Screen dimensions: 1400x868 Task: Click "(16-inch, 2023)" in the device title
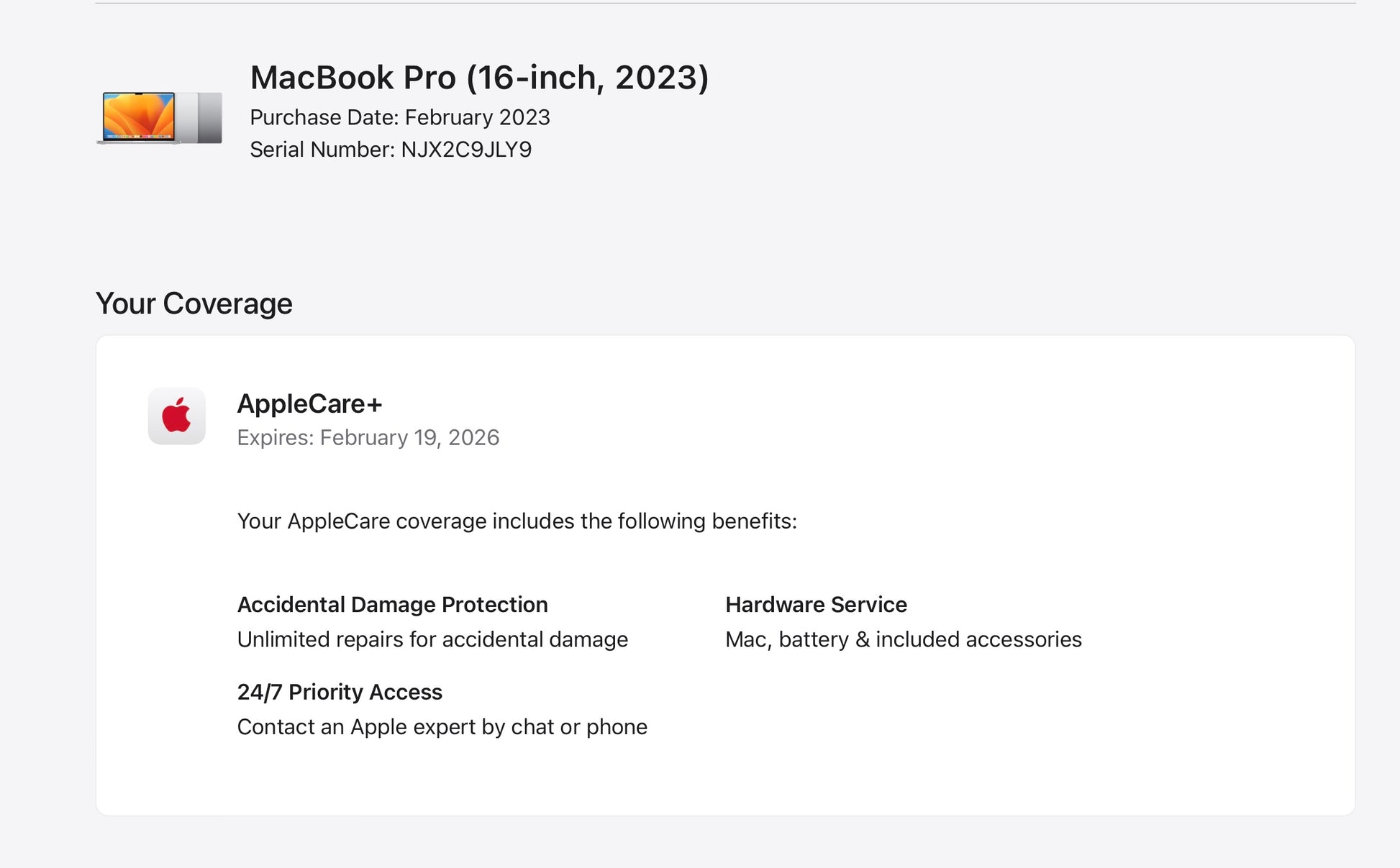point(587,78)
